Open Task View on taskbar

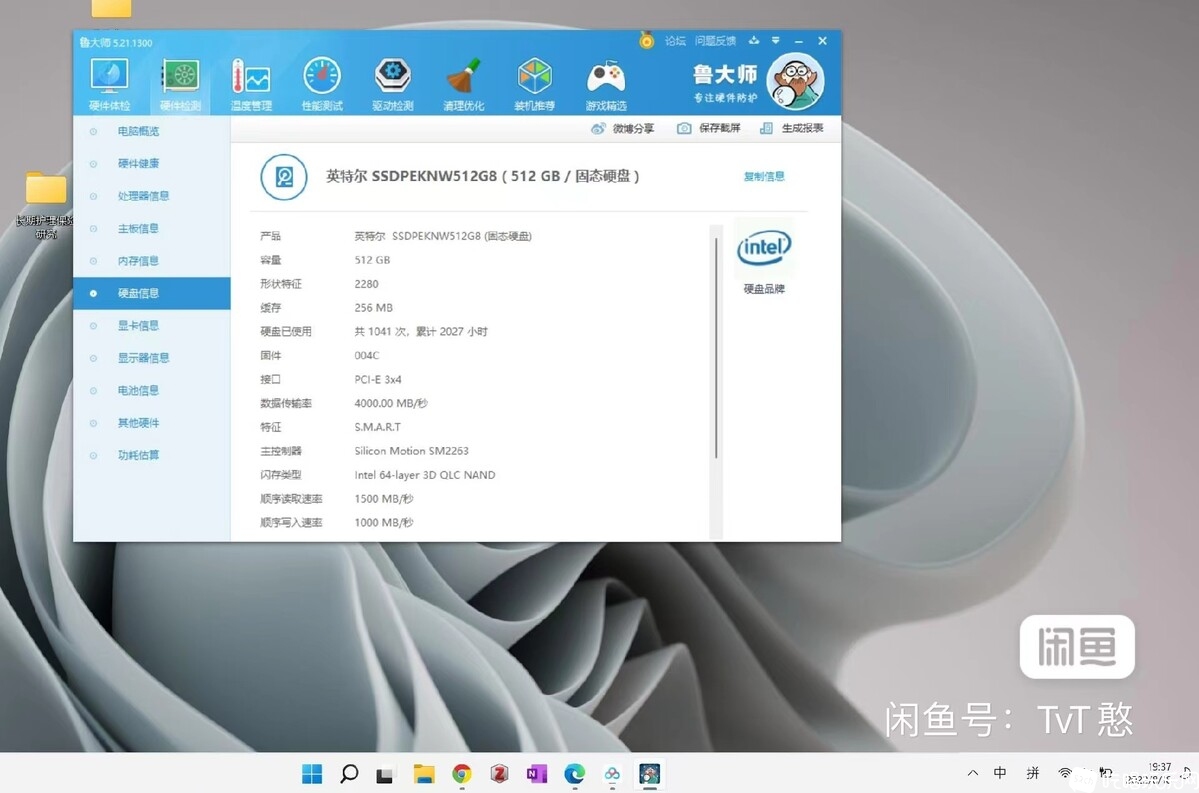[385, 775]
